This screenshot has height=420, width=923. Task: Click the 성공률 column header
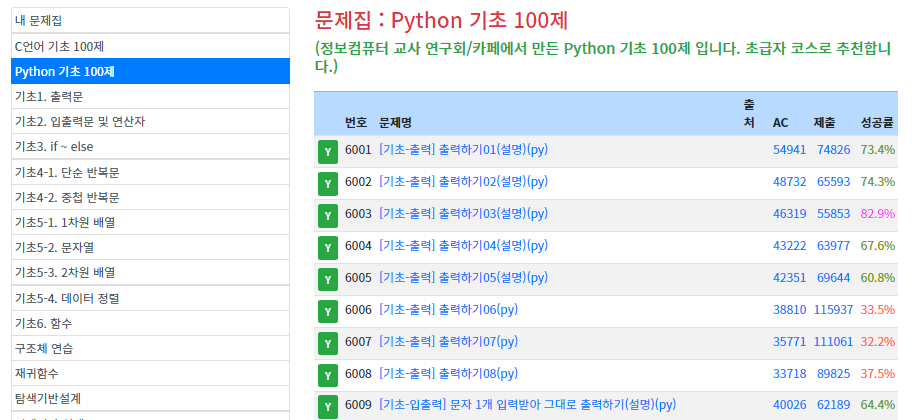(x=877, y=123)
